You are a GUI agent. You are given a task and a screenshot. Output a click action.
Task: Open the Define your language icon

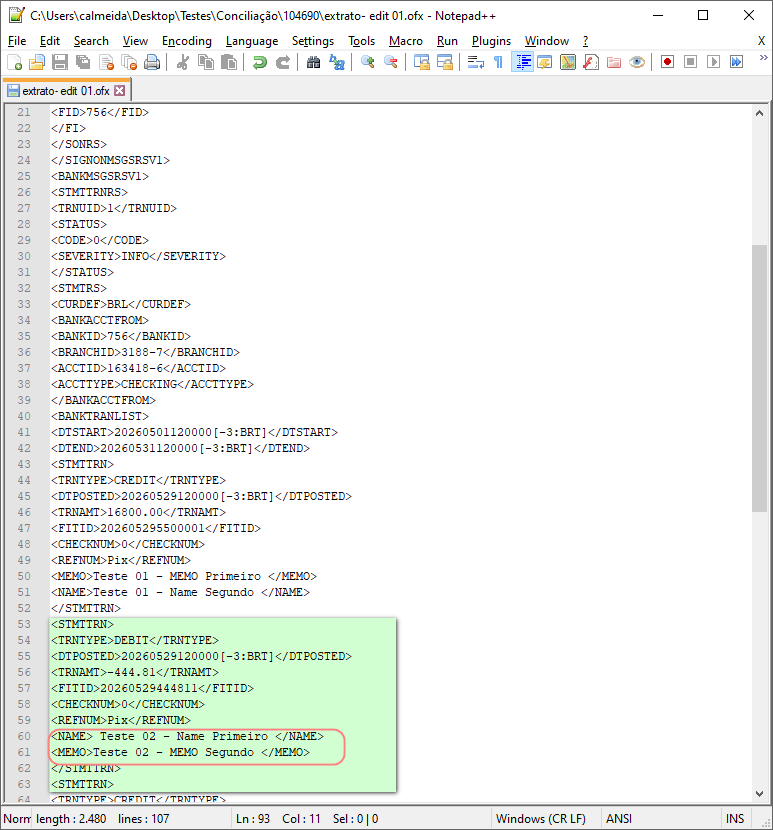(544, 62)
